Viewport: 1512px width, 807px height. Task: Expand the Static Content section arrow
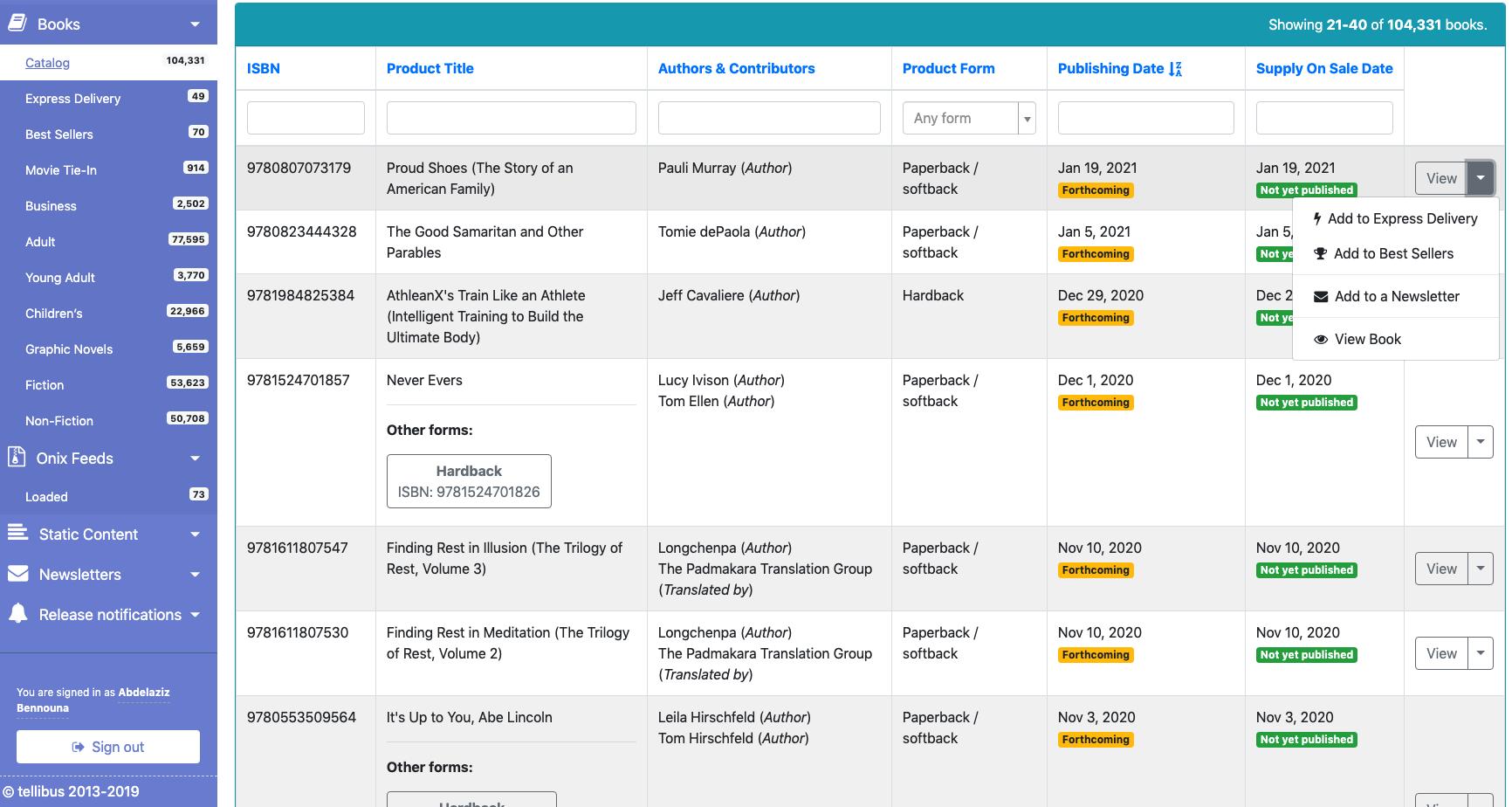(196, 535)
